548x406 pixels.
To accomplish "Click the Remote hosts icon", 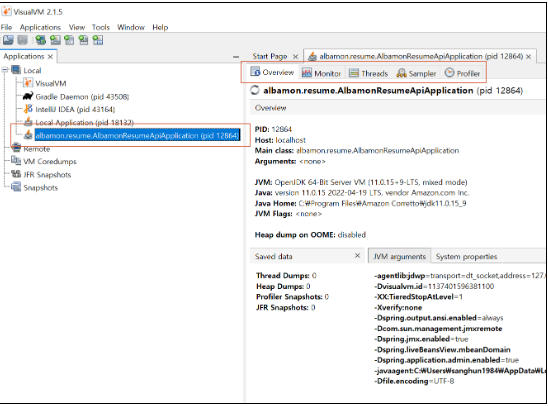I will 16,148.
